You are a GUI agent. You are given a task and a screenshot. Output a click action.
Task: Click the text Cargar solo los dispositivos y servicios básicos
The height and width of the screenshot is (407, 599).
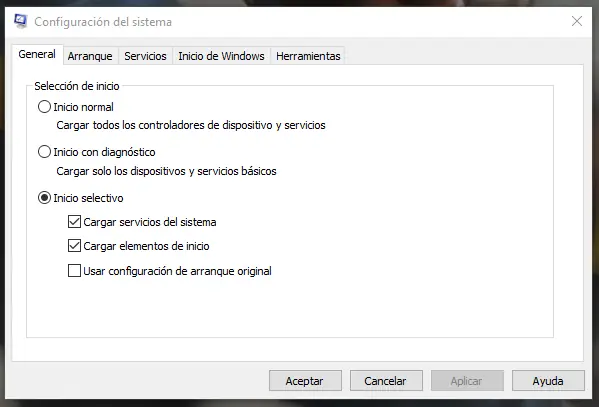point(166,171)
